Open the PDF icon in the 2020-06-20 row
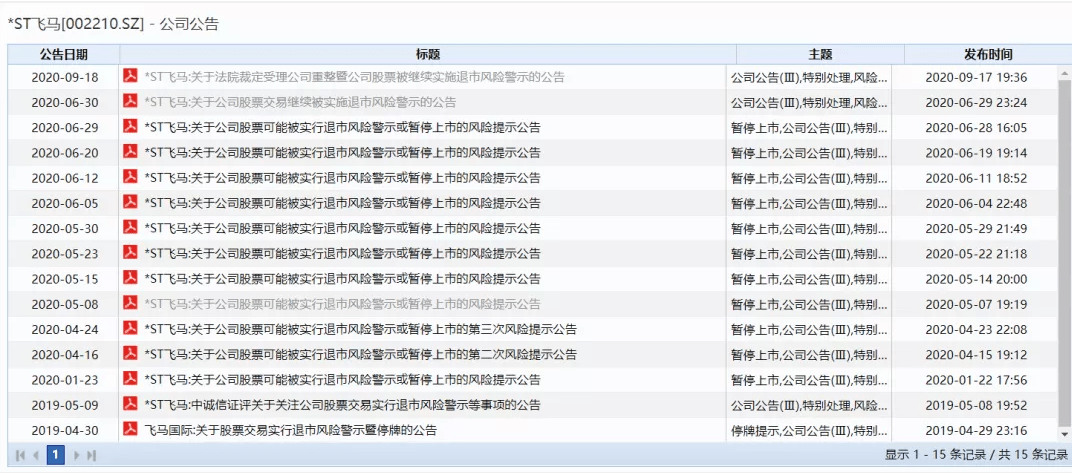 click(131, 152)
